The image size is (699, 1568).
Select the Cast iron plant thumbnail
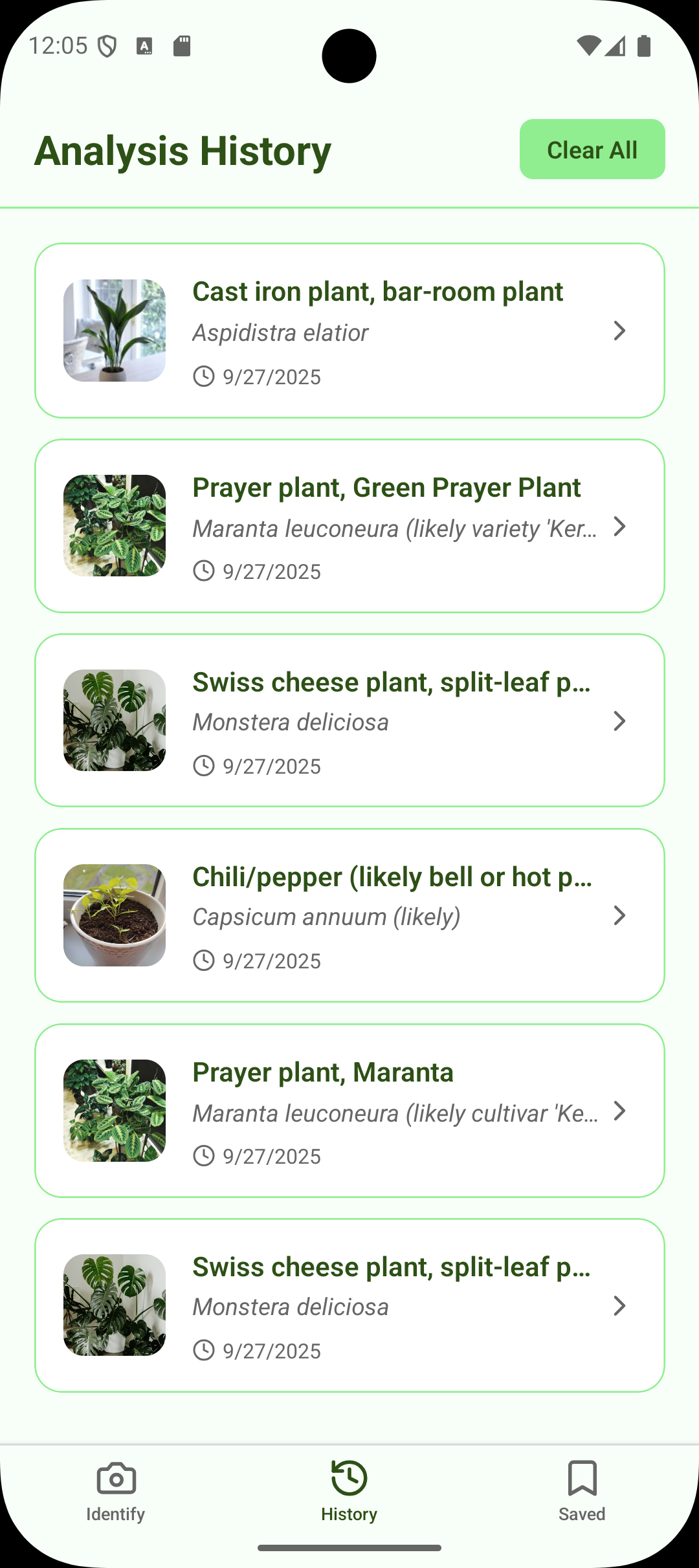115,331
